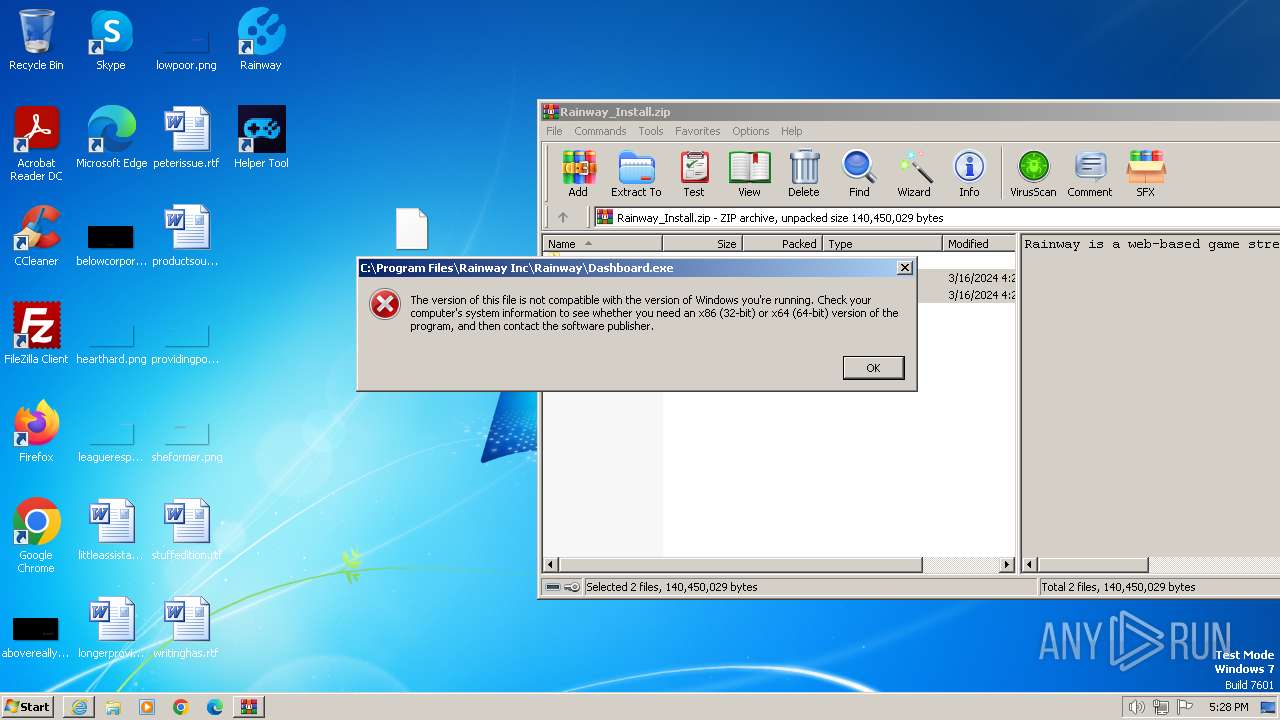This screenshot has width=1280, height=720.
Task: Select the writinghas.rtf desktop file
Action: point(186,628)
